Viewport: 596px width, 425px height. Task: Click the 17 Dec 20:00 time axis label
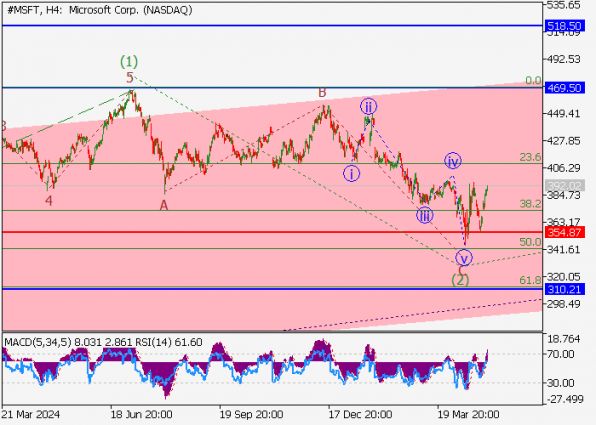[x=361, y=414]
